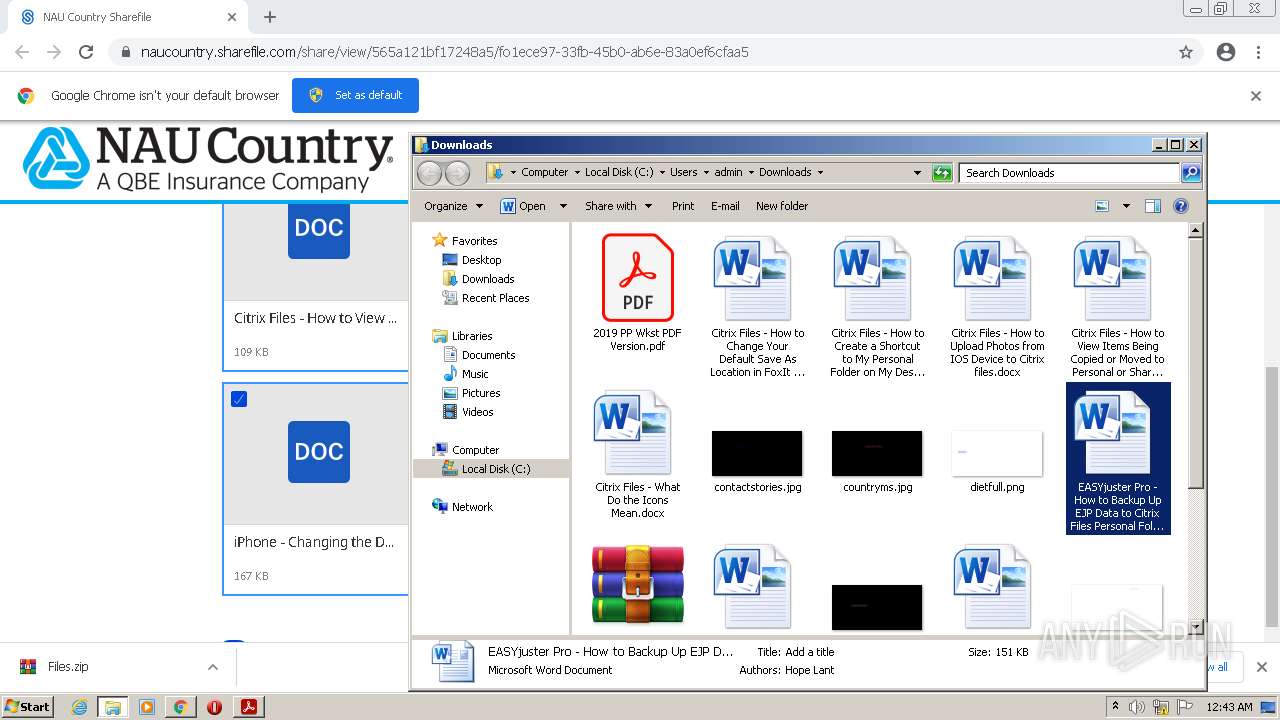Image resolution: width=1280 pixels, height=720 pixels.
Task: Focus the Search Downloads field
Action: [1069, 173]
